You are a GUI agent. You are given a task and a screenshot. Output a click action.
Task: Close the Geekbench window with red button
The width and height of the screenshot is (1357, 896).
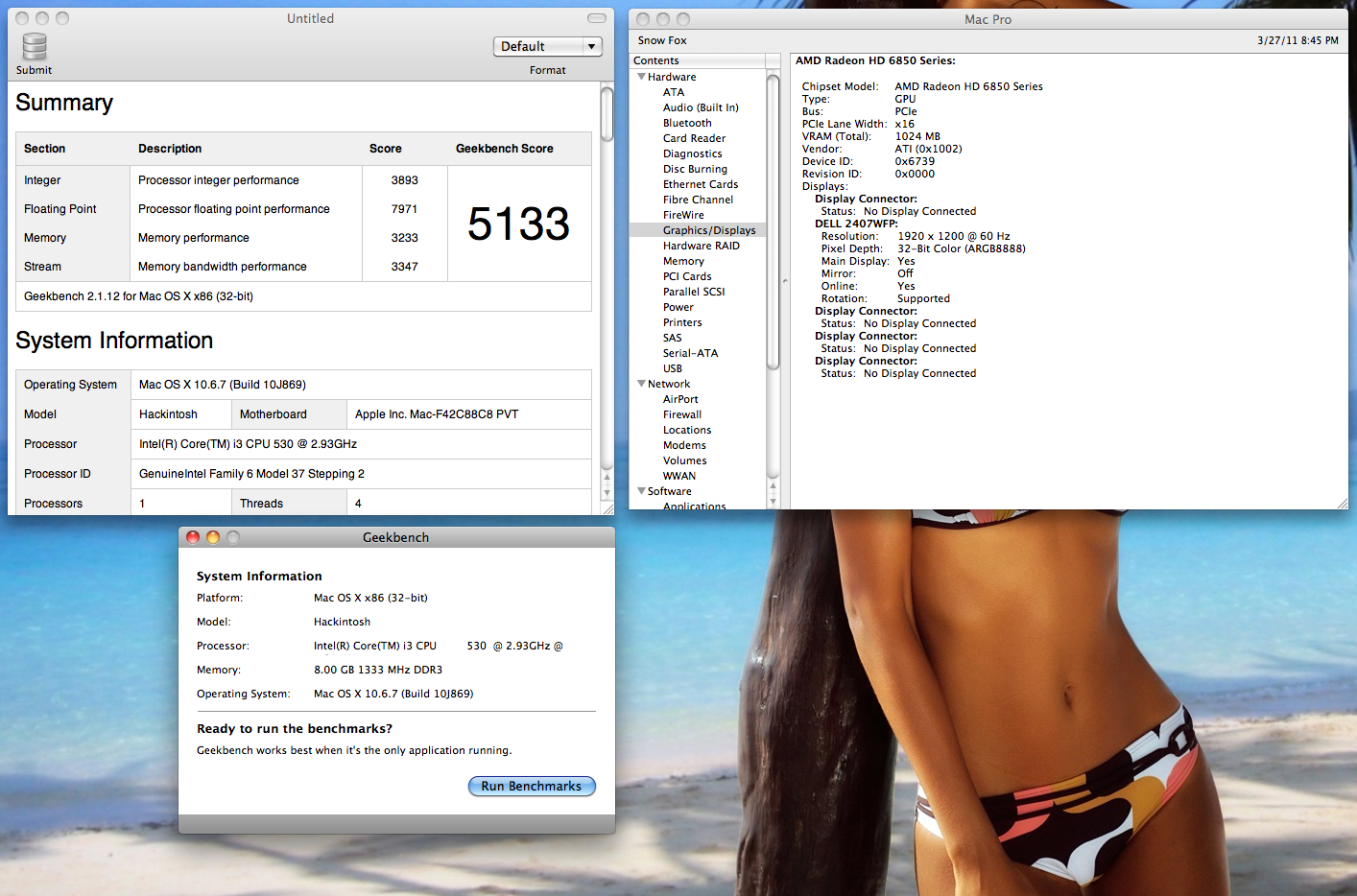click(193, 537)
